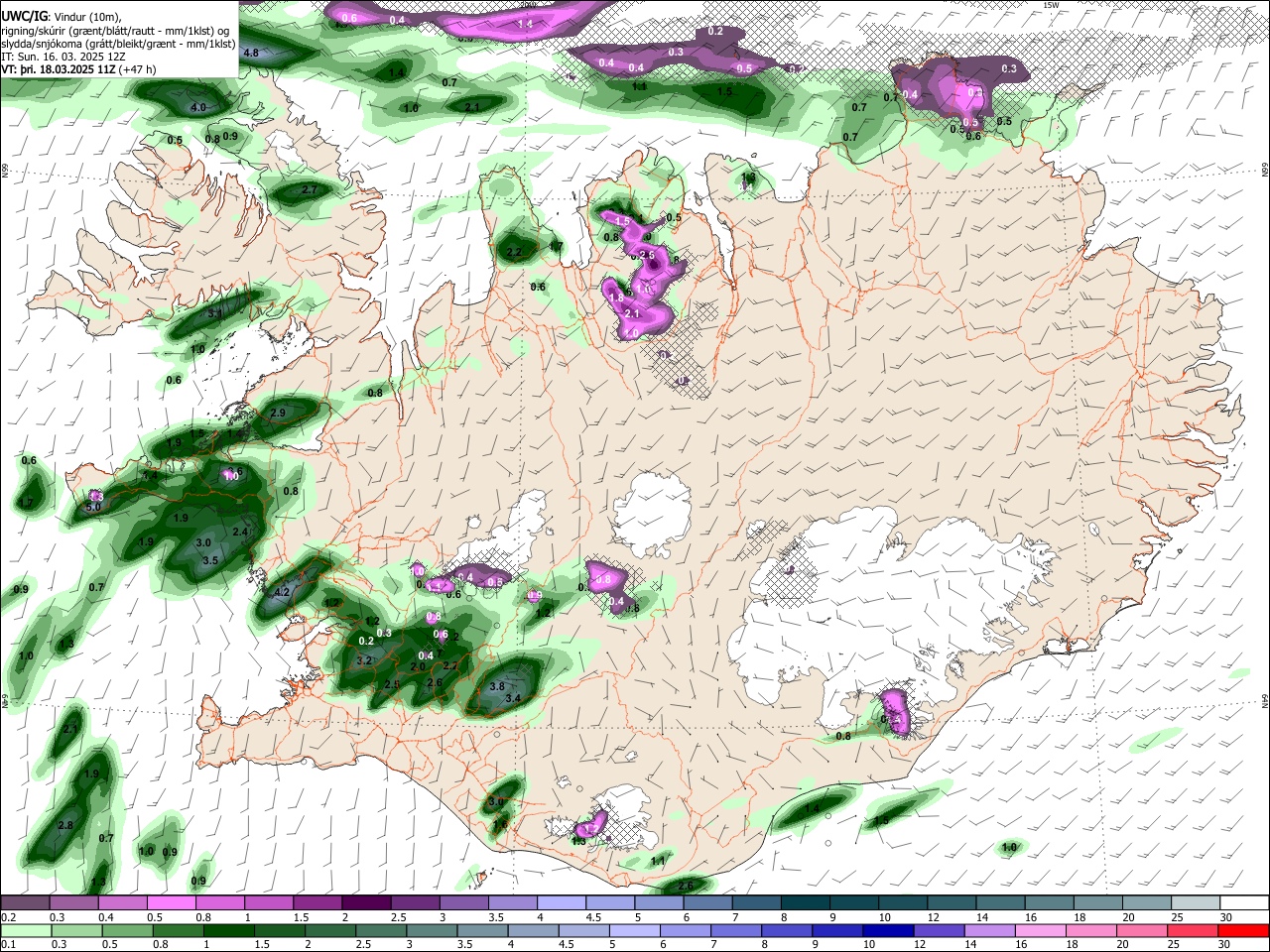The width and height of the screenshot is (1270, 952).
Task: Click the dark mauve 0.2 snow legend swatch
Action: point(25,903)
